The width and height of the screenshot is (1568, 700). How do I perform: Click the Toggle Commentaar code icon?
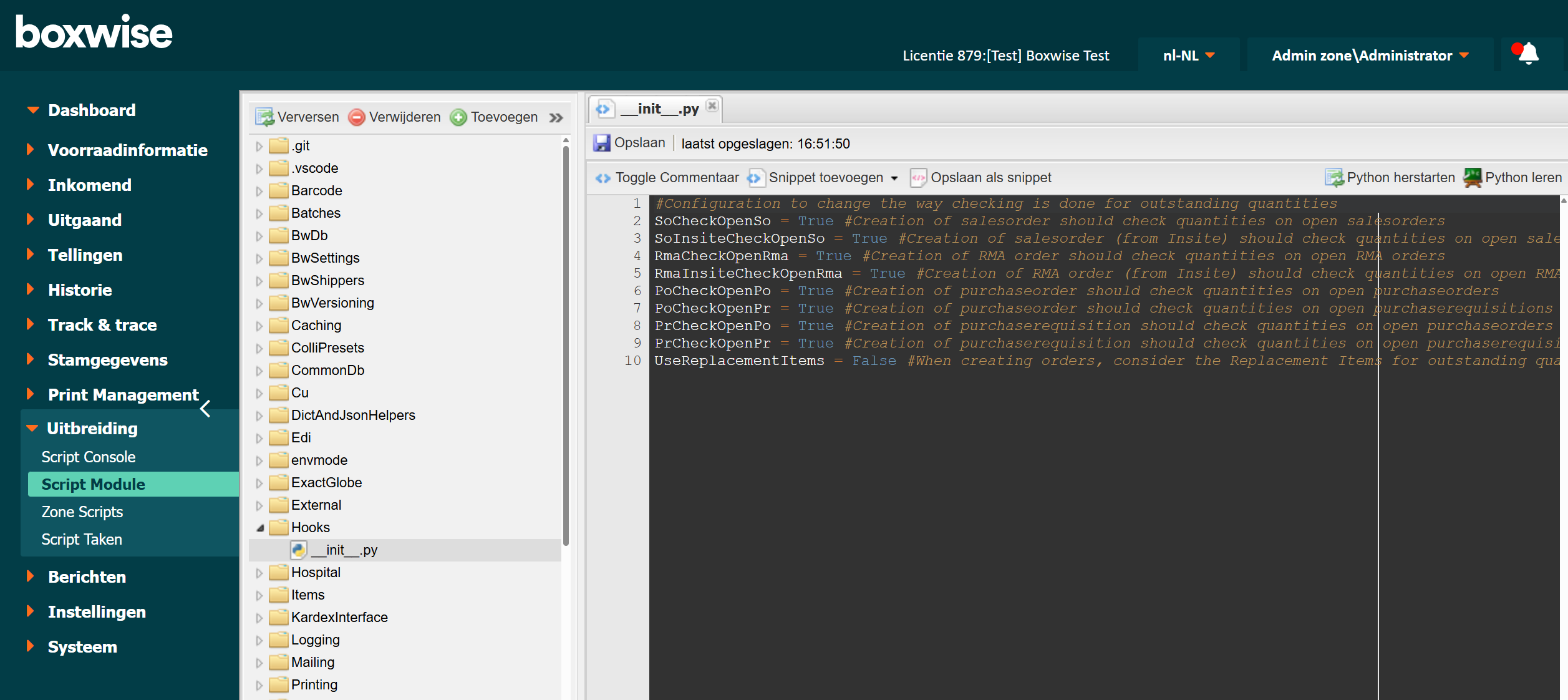(x=603, y=178)
